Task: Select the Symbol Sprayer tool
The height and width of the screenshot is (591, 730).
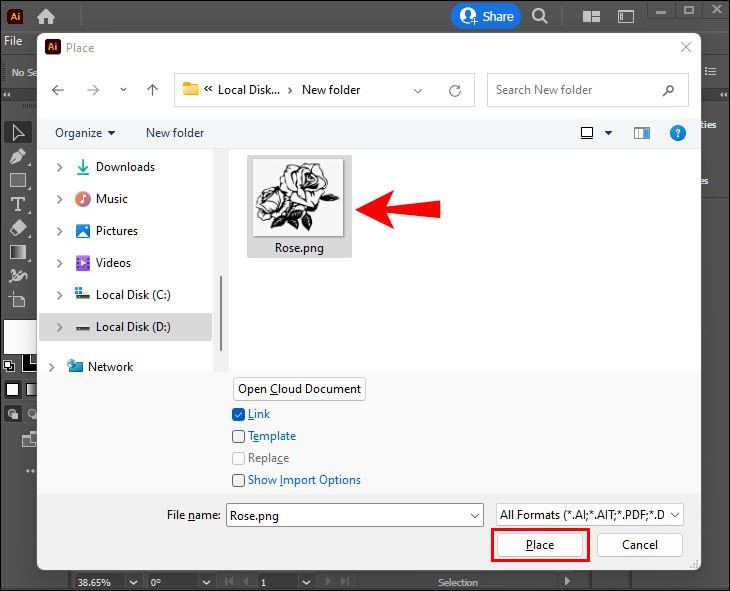Action: (18, 276)
